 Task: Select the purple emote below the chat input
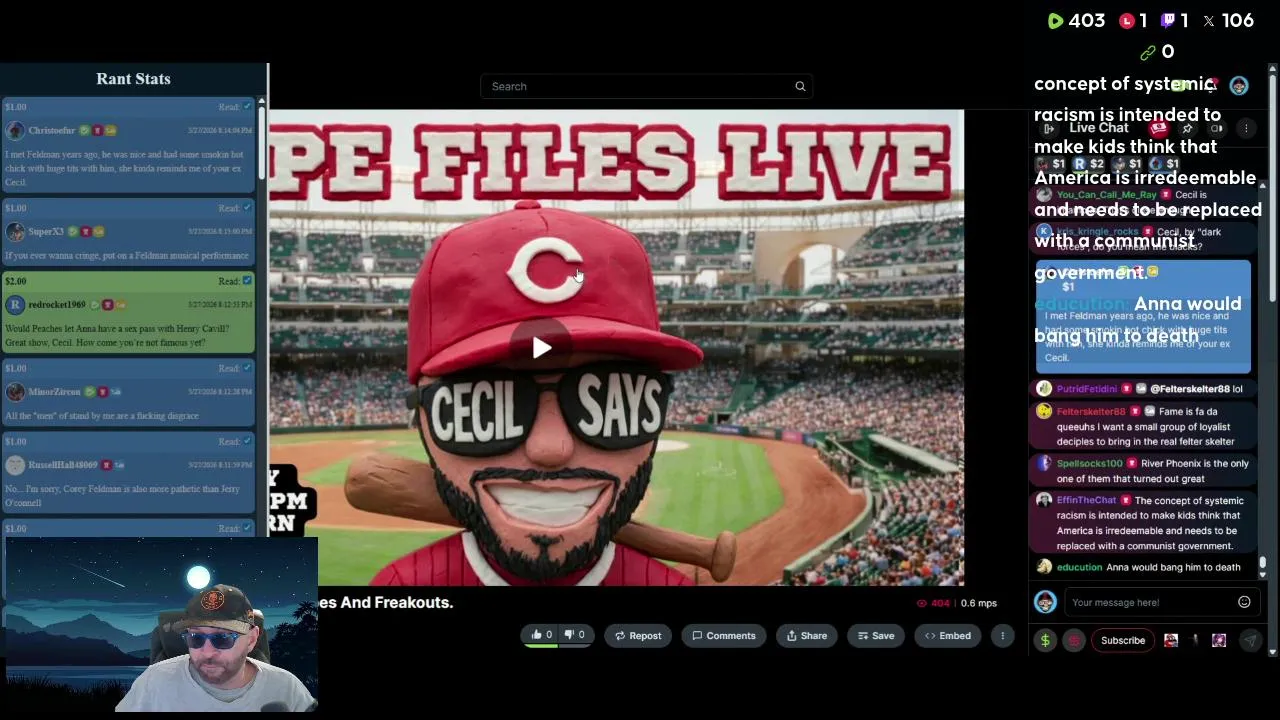(x=1219, y=640)
